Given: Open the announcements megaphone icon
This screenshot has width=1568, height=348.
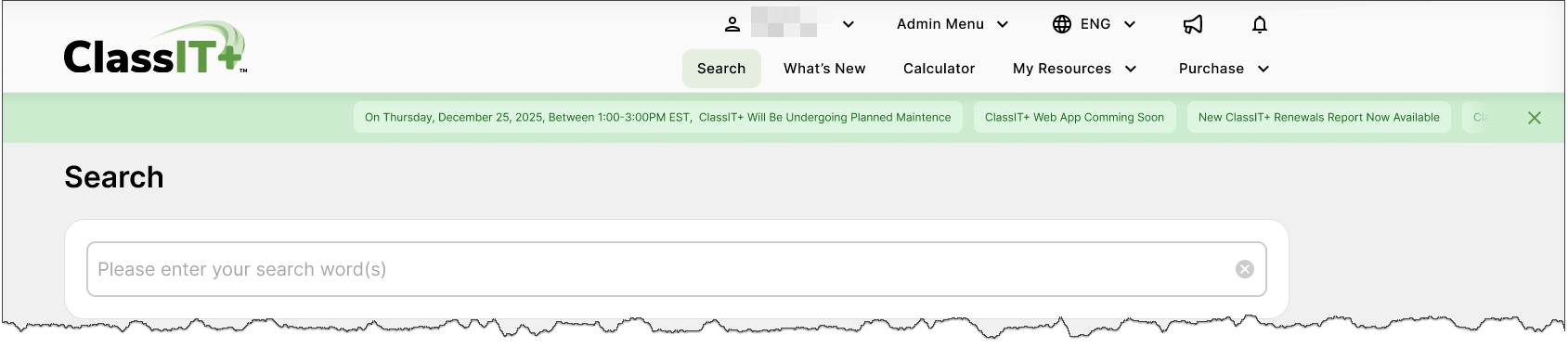Looking at the screenshot, I should [1193, 24].
